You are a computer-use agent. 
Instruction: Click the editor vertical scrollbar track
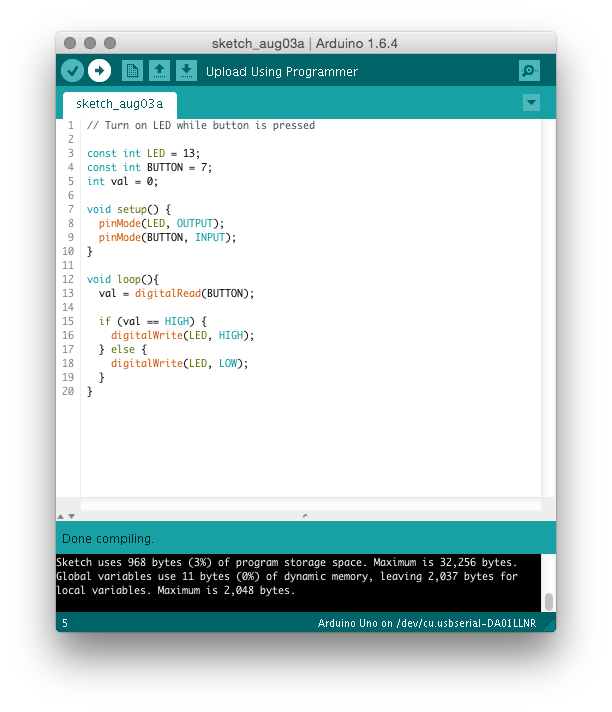click(548, 300)
